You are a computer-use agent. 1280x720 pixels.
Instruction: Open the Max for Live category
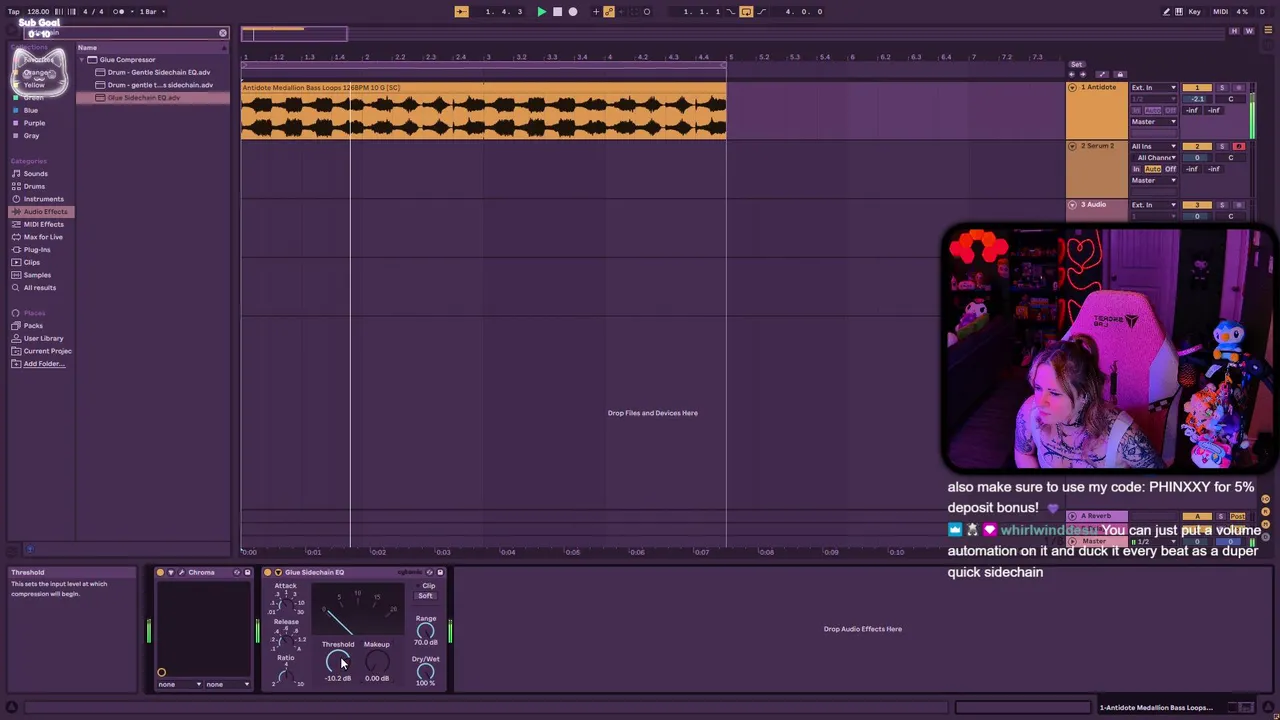pyautogui.click(x=43, y=237)
